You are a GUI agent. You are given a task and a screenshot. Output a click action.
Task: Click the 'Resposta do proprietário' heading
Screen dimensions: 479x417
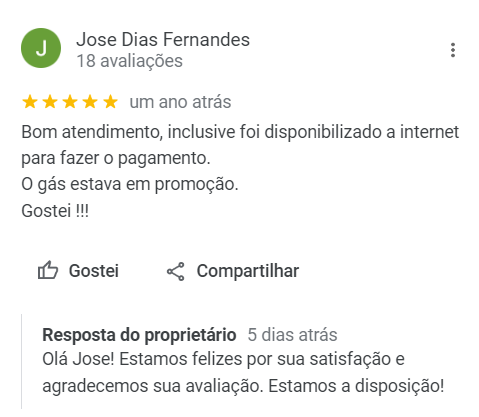pos(139,335)
